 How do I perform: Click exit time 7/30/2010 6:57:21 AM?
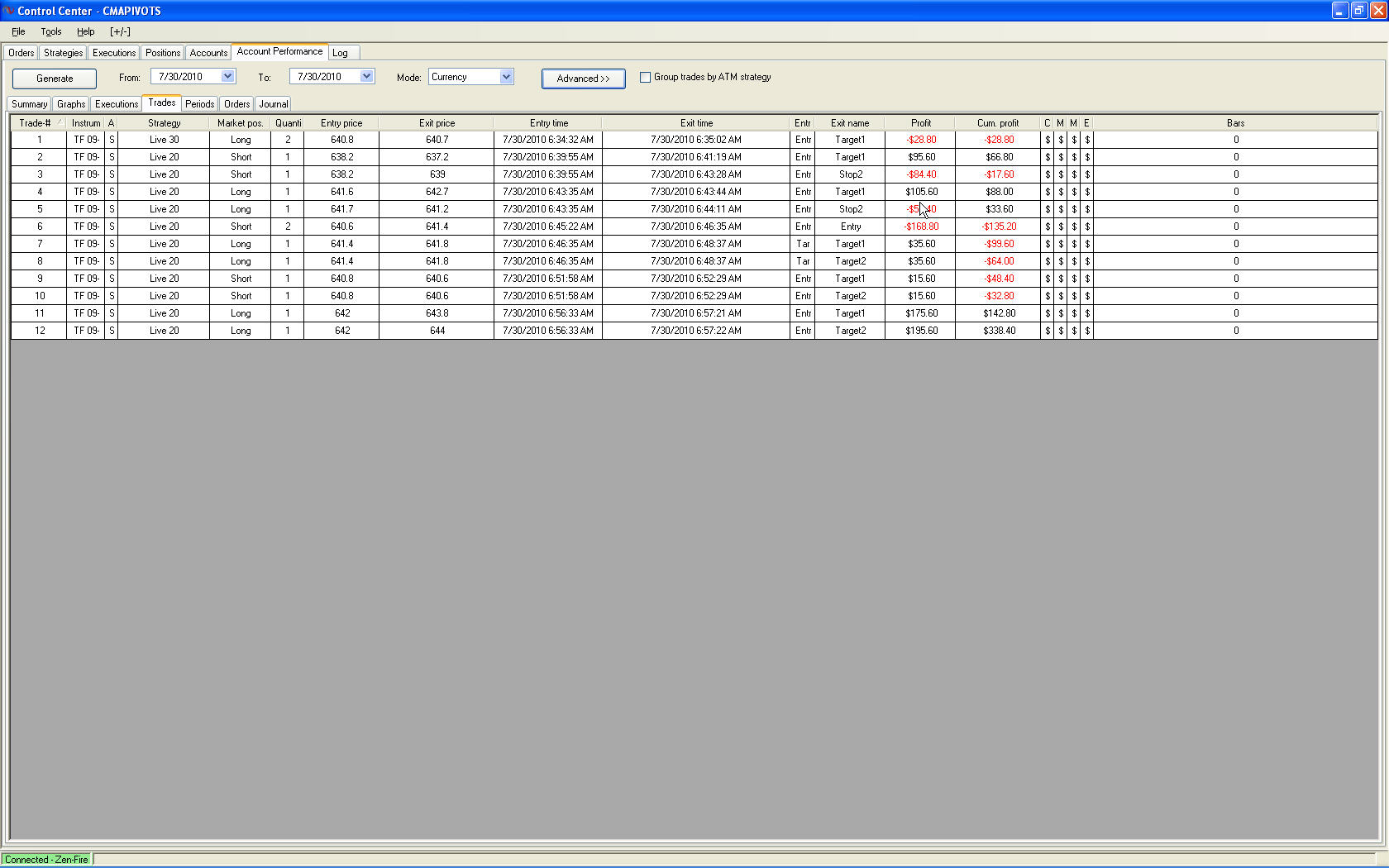(x=696, y=313)
